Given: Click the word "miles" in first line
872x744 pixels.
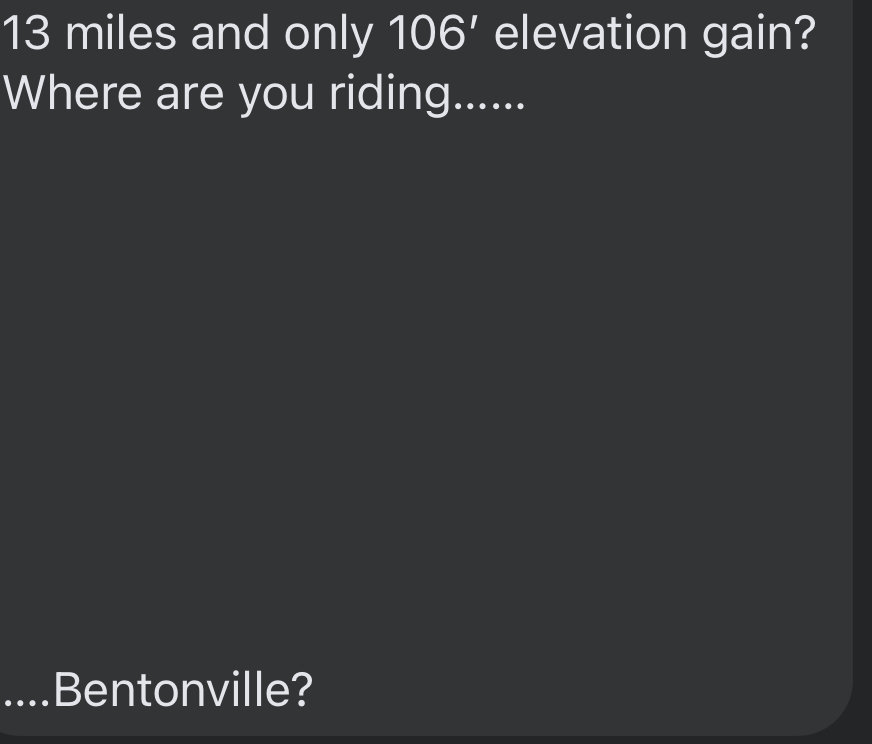Looking at the screenshot, I should point(121,33).
